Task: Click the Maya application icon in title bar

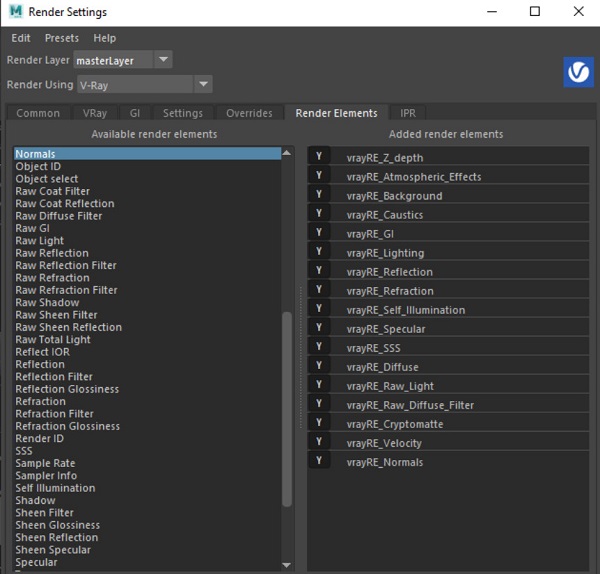Action: coord(16,12)
